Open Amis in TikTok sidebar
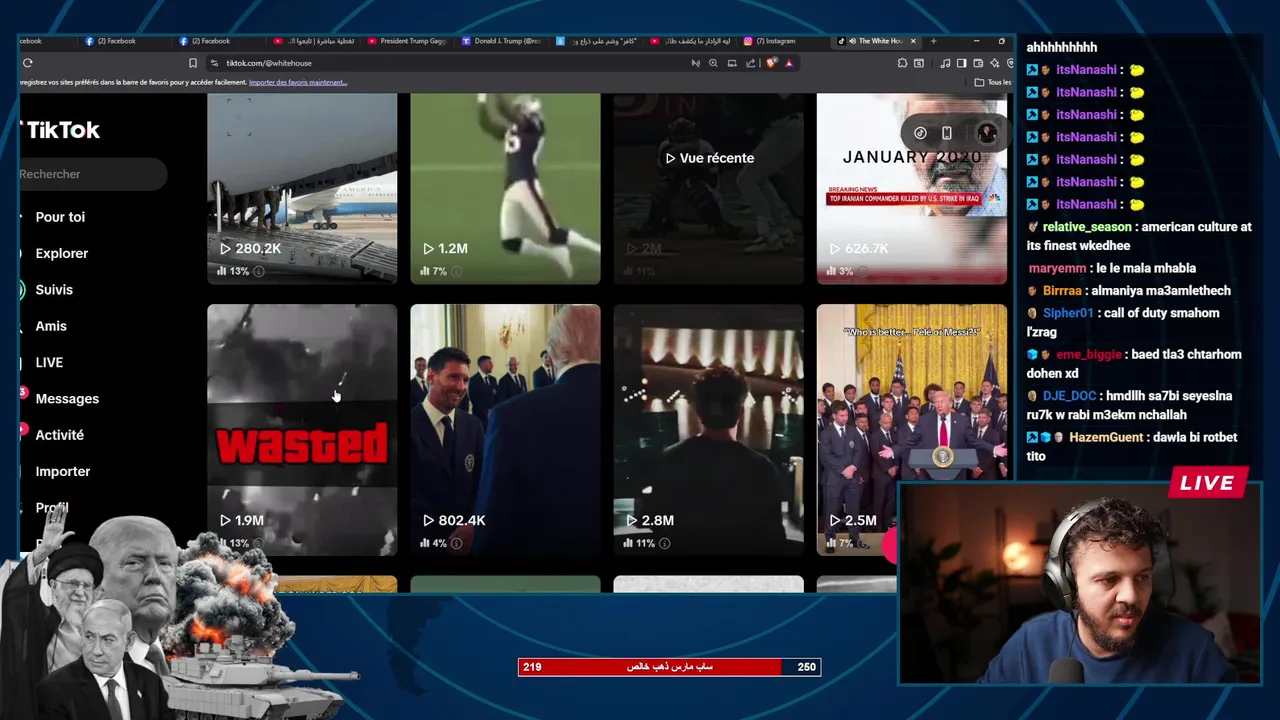 point(51,326)
